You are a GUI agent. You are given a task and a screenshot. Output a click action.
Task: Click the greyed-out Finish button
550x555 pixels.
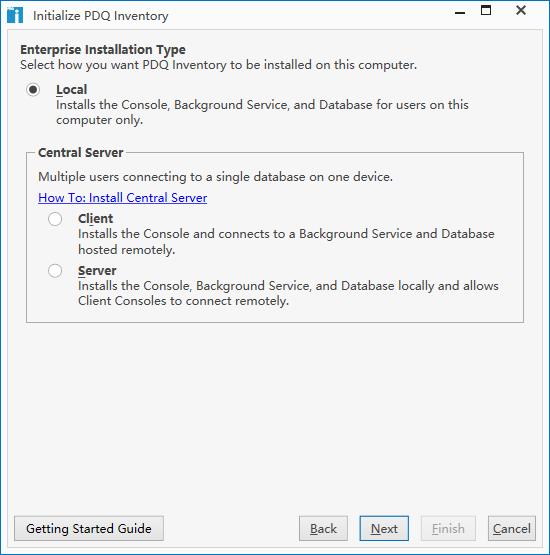click(x=448, y=528)
